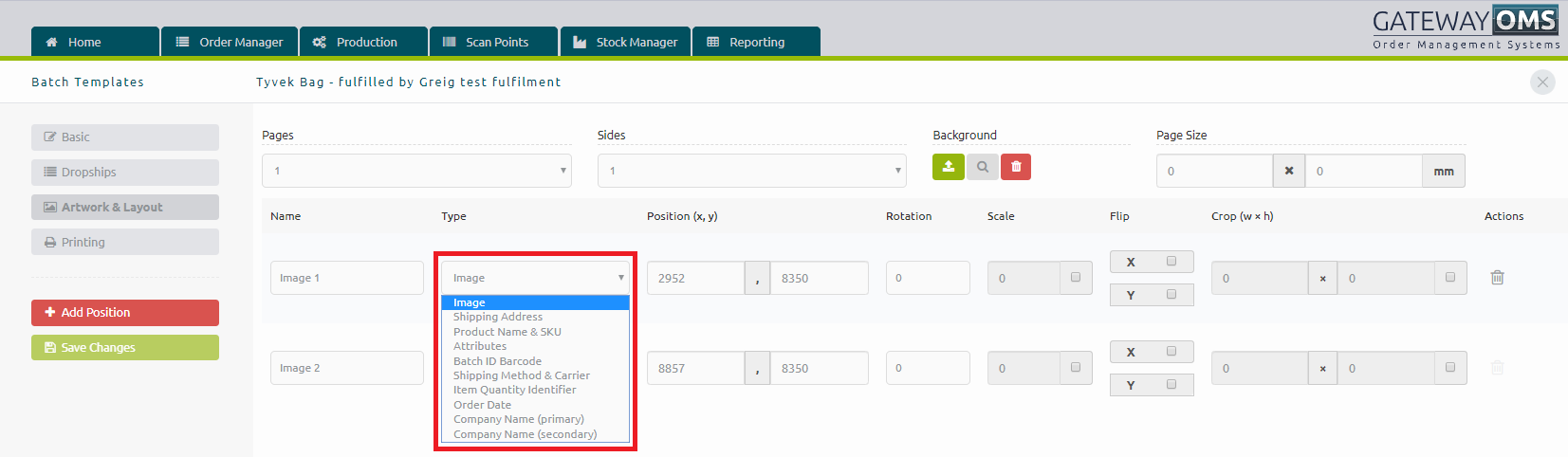Click the green background upload icon
The width and height of the screenshot is (1568, 457).
pos(949,167)
